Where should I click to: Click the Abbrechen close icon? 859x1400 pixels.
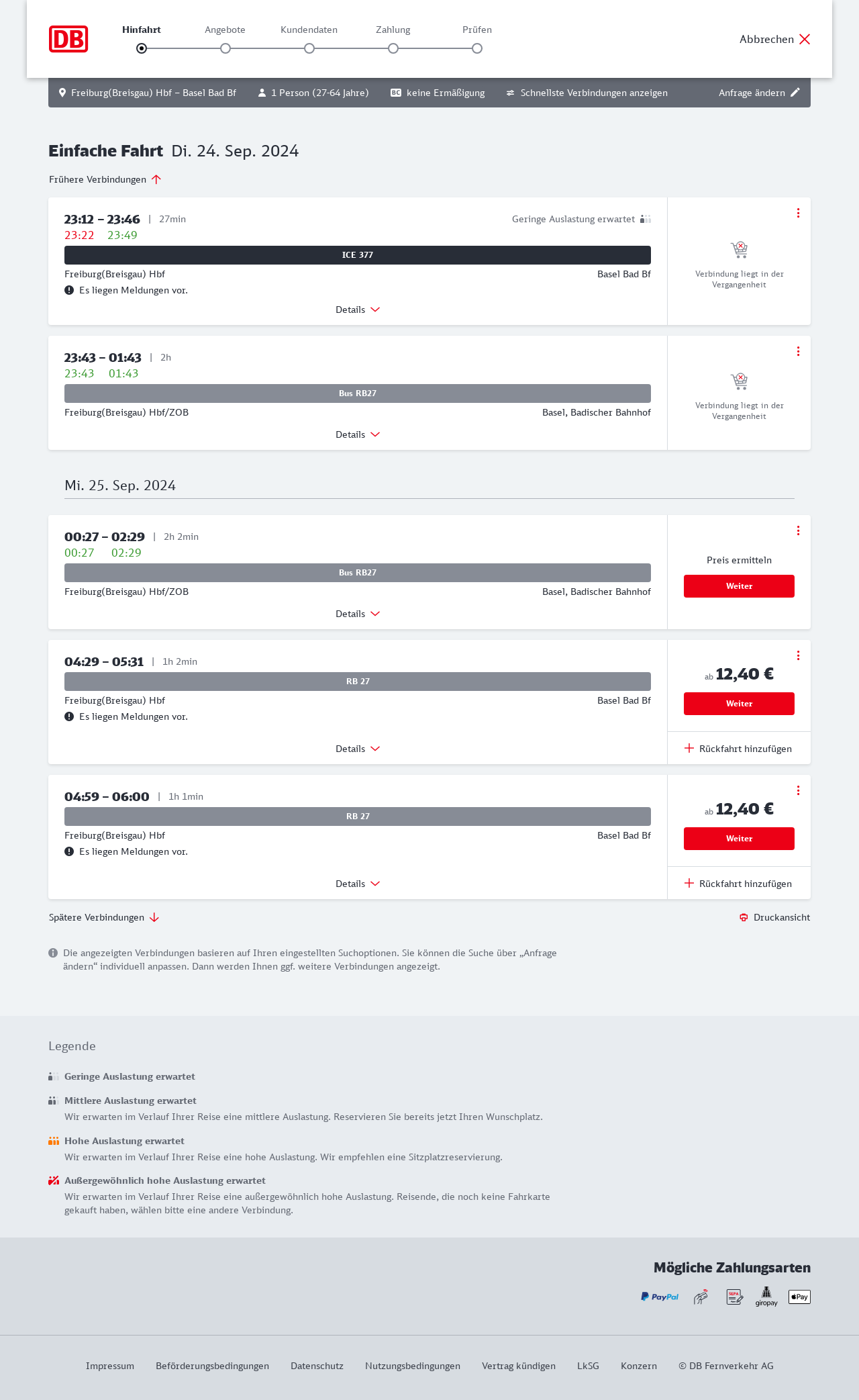tap(805, 39)
